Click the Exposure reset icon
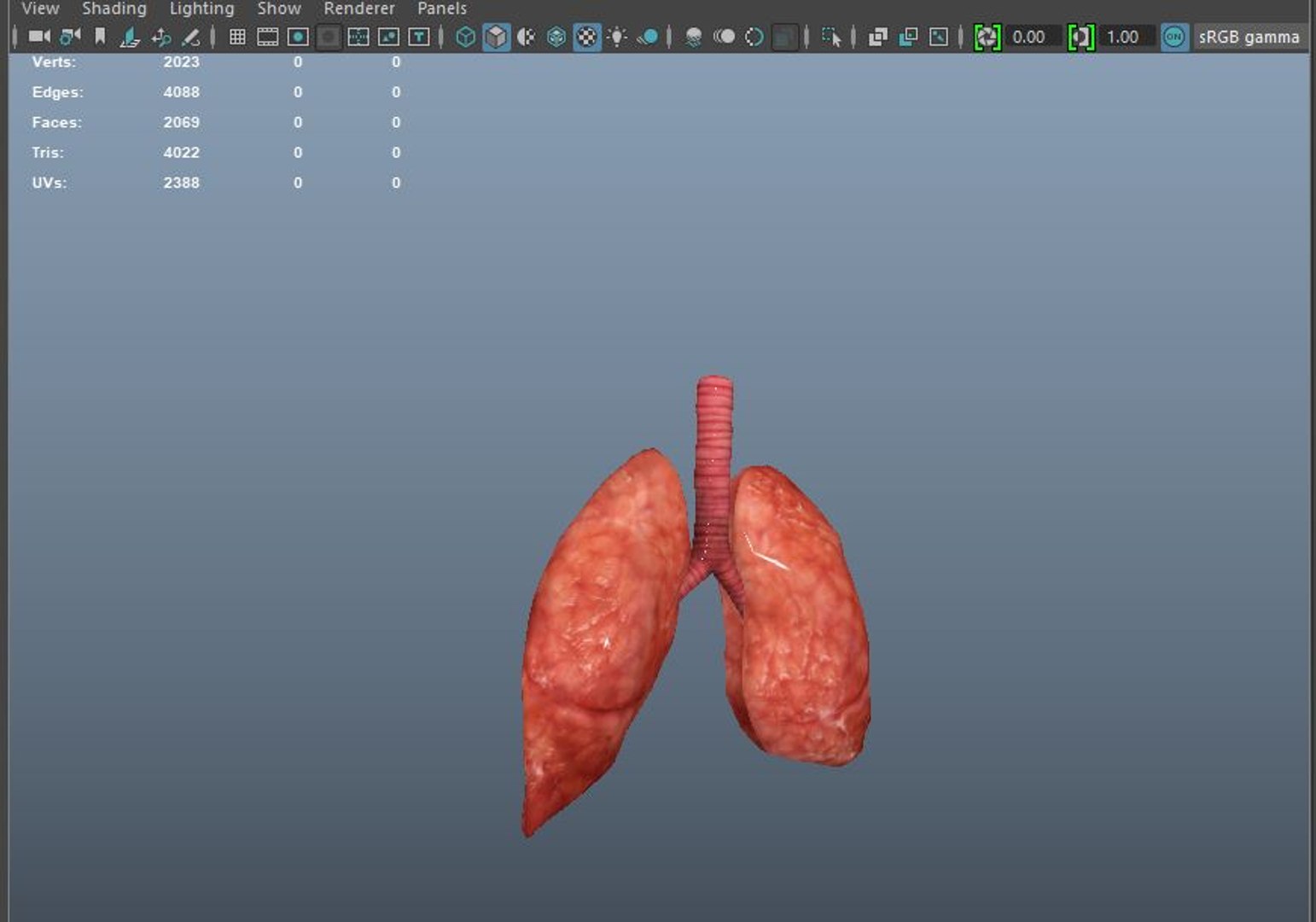This screenshot has width=1316, height=922. (987, 37)
